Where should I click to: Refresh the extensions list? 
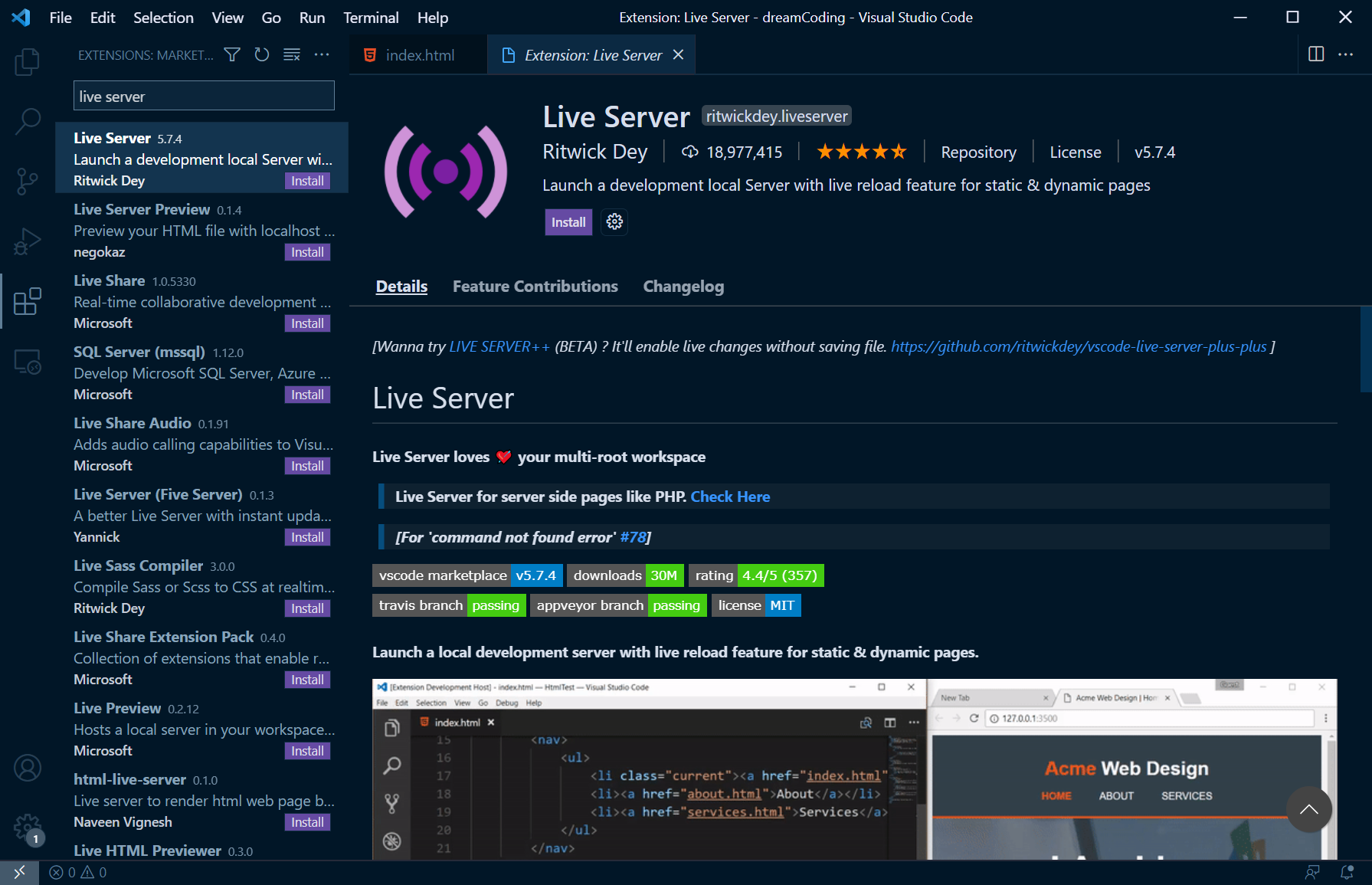click(262, 54)
